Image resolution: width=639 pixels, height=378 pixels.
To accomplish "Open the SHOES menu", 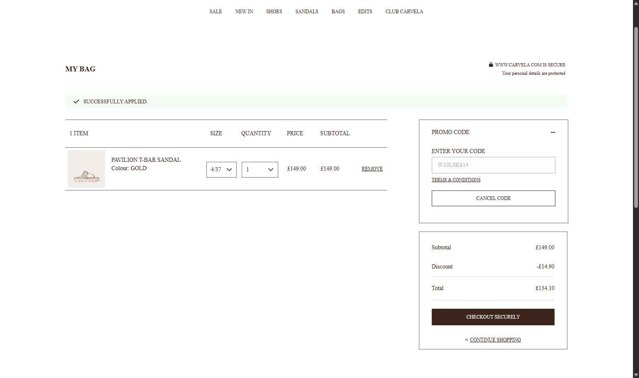I will (x=274, y=11).
